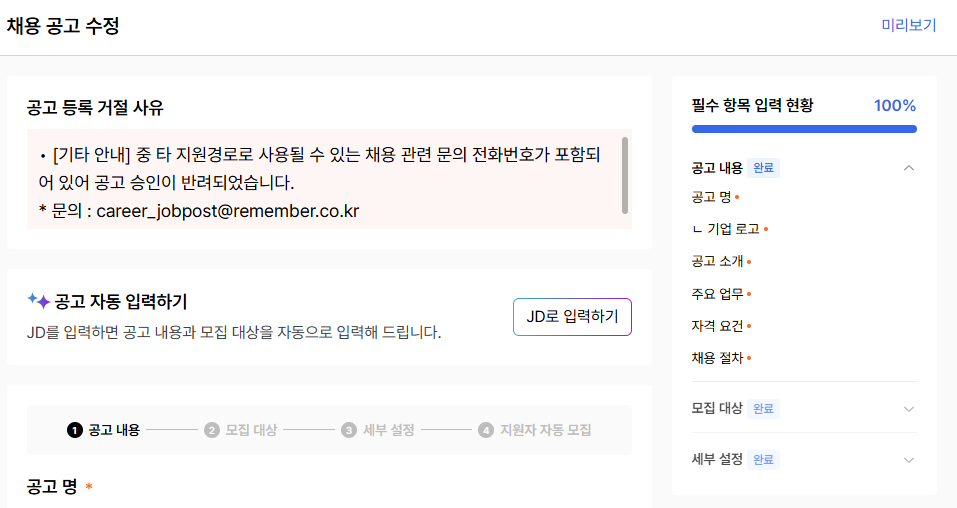The image size is (957, 508).
Task: Expand the 세부 설정 section chevron
Action: point(908,460)
